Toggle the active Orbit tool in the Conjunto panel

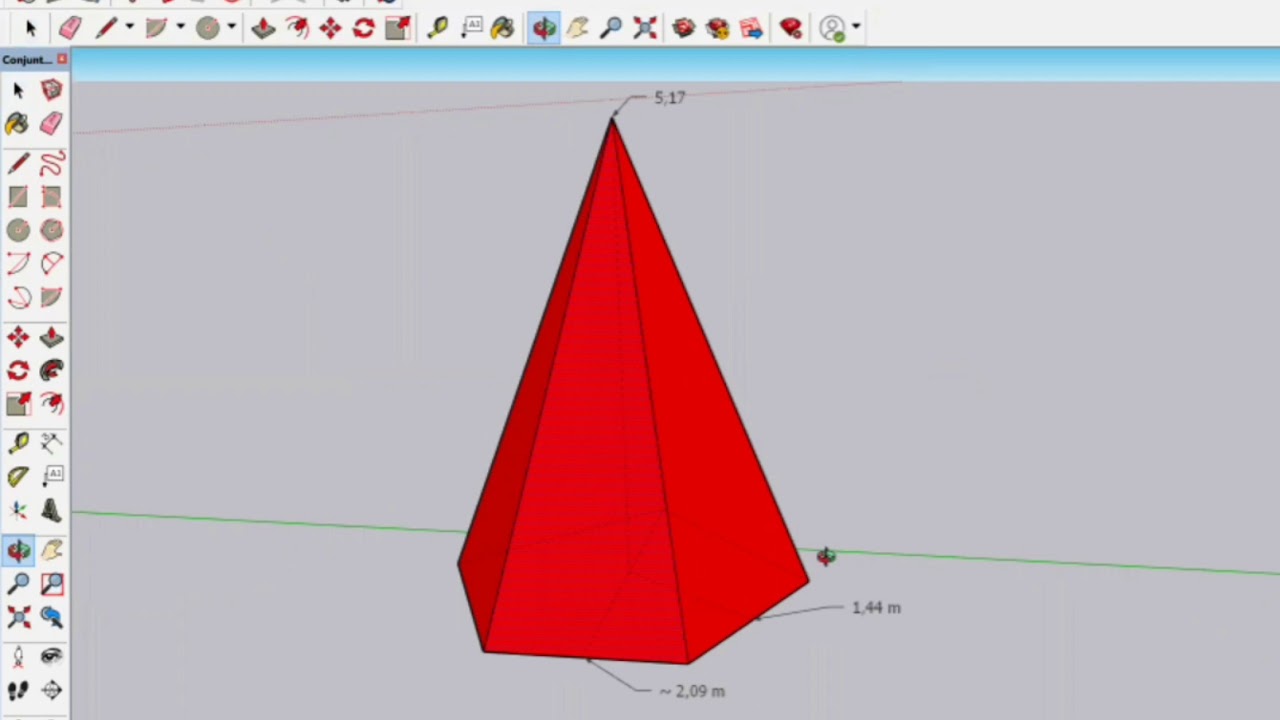[x=18, y=550]
